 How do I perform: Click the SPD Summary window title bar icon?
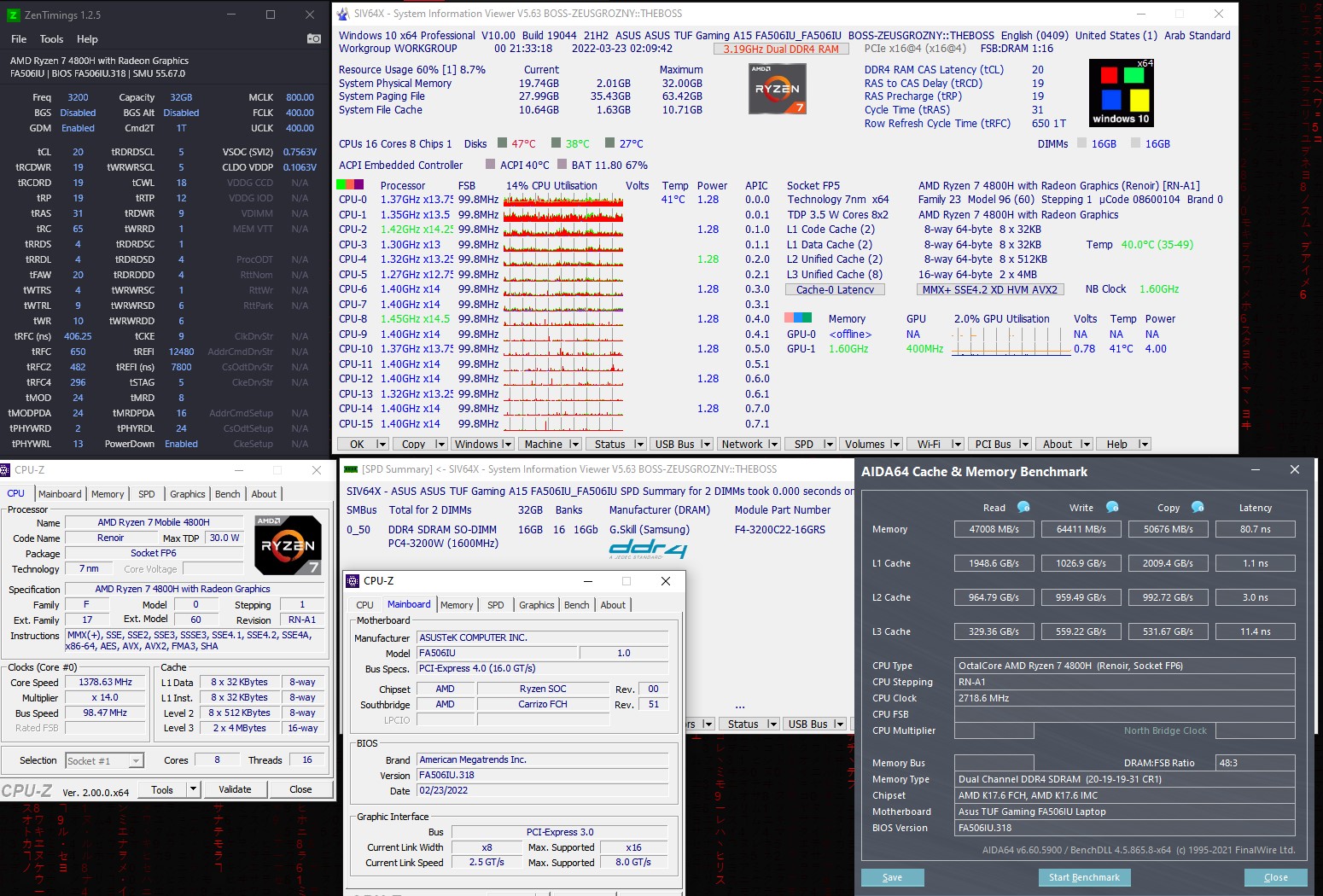click(x=349, y=468)
